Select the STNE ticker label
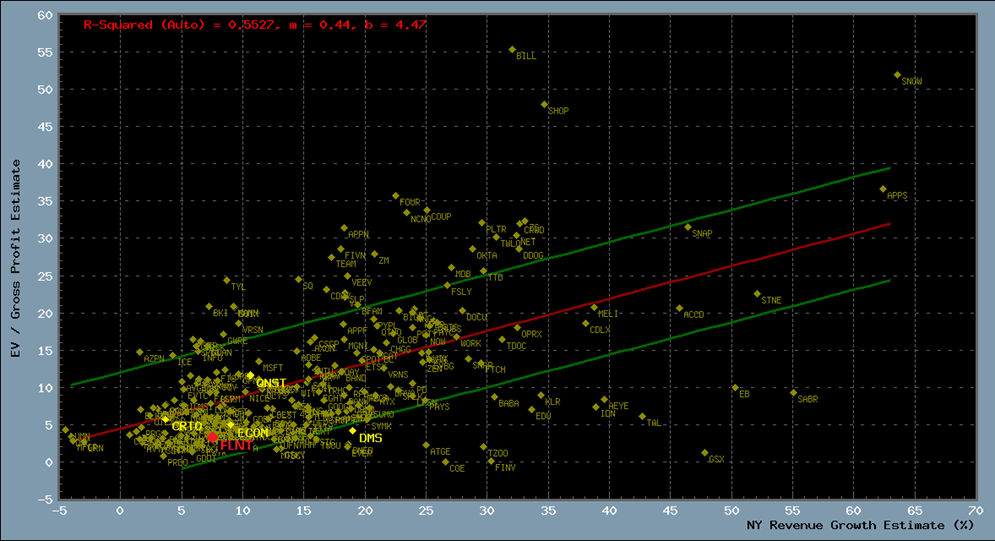The width and height of the screenshot is (995, 541). pyautogui.click(x=772, y=300)
